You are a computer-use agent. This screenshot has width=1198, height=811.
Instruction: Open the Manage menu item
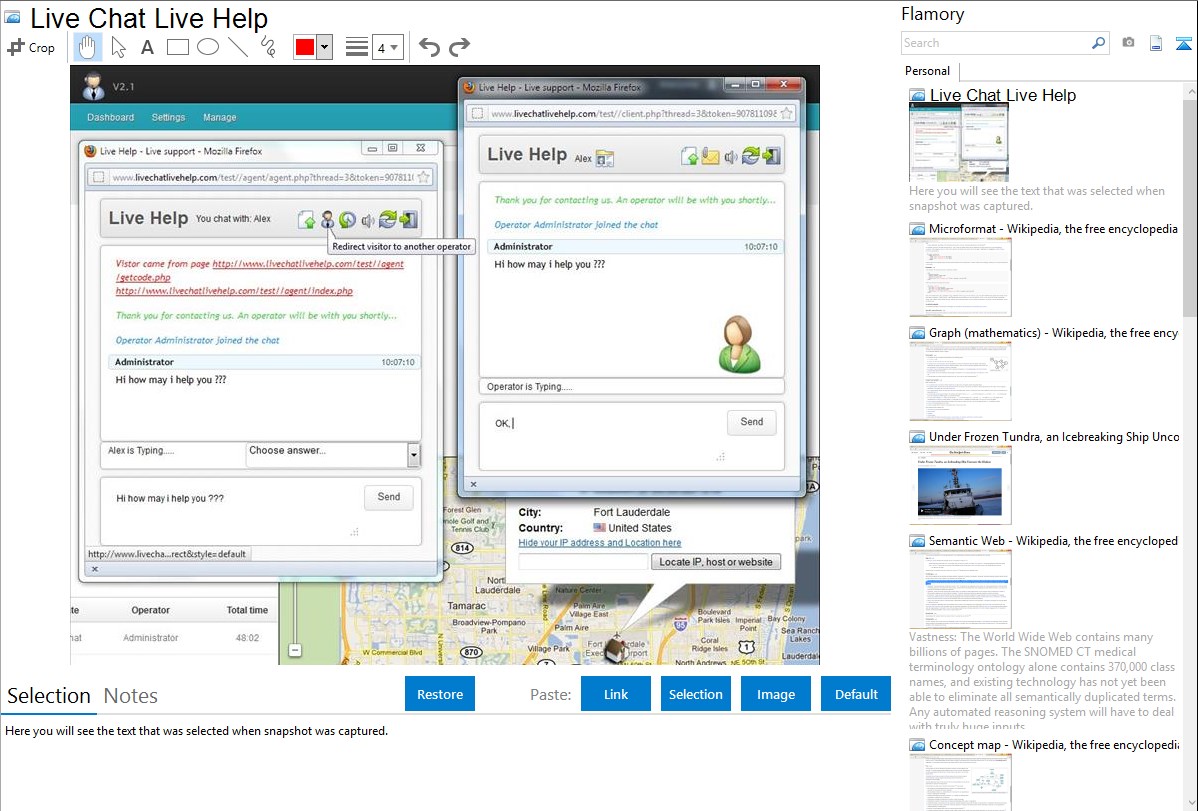219,117
